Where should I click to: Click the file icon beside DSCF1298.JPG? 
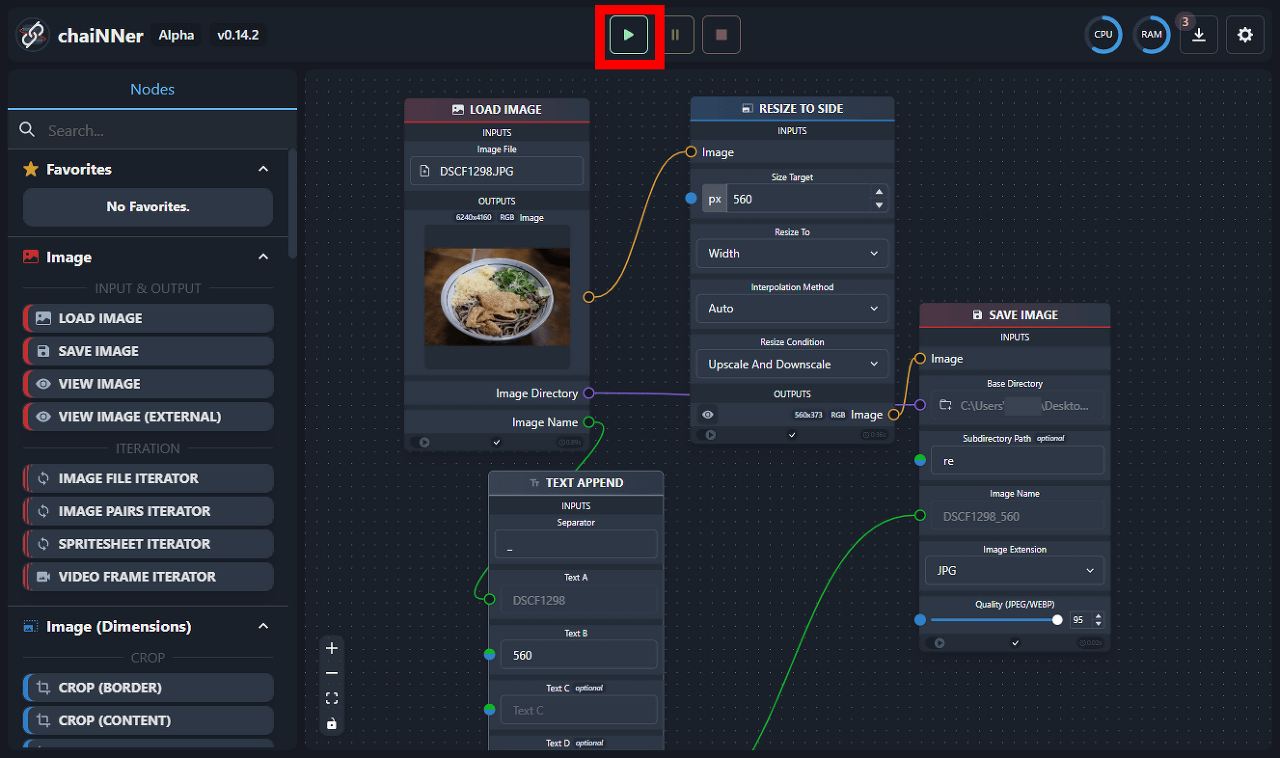[x=426, y=171]
